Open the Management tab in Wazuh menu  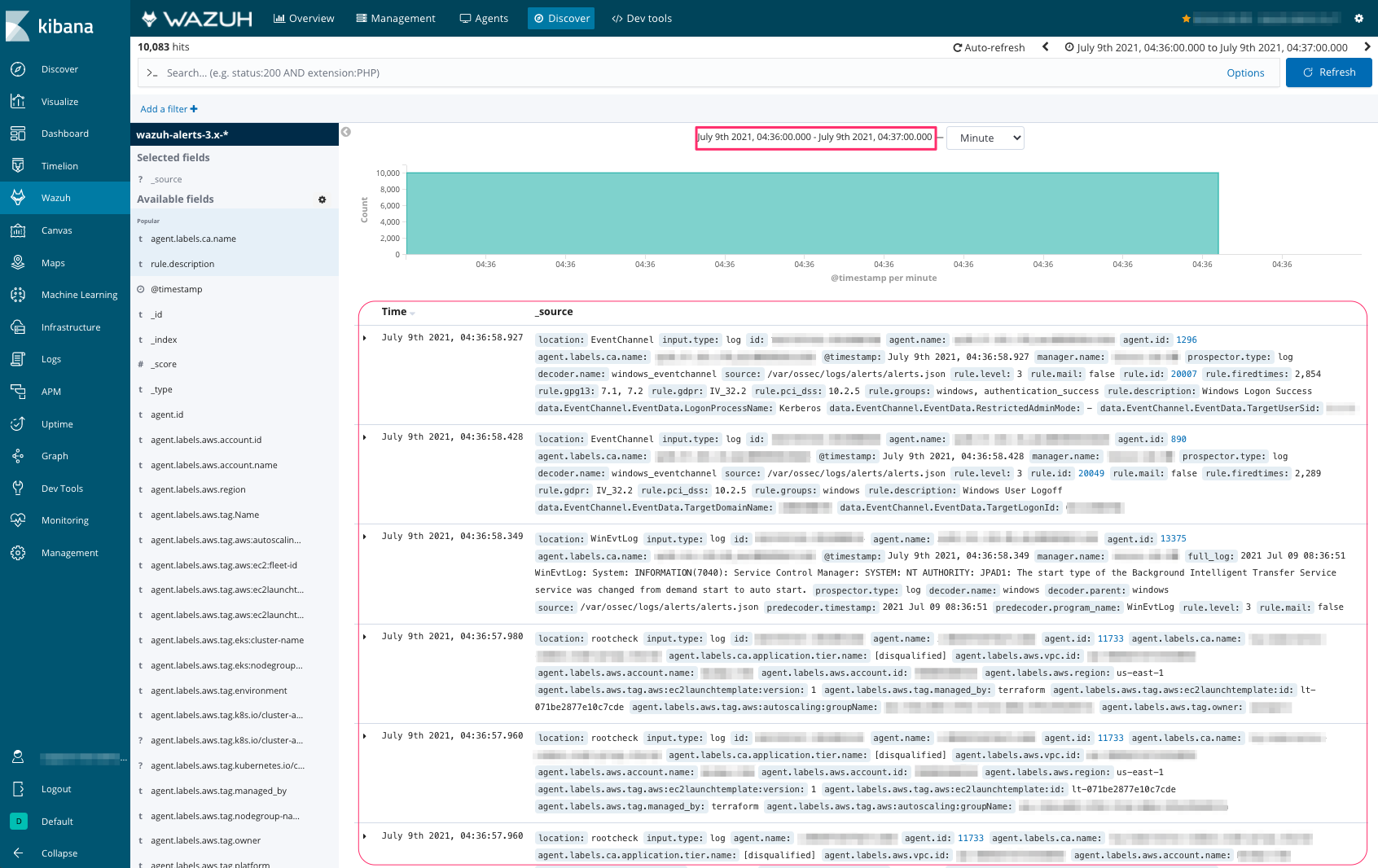click(x=396, y=19)
